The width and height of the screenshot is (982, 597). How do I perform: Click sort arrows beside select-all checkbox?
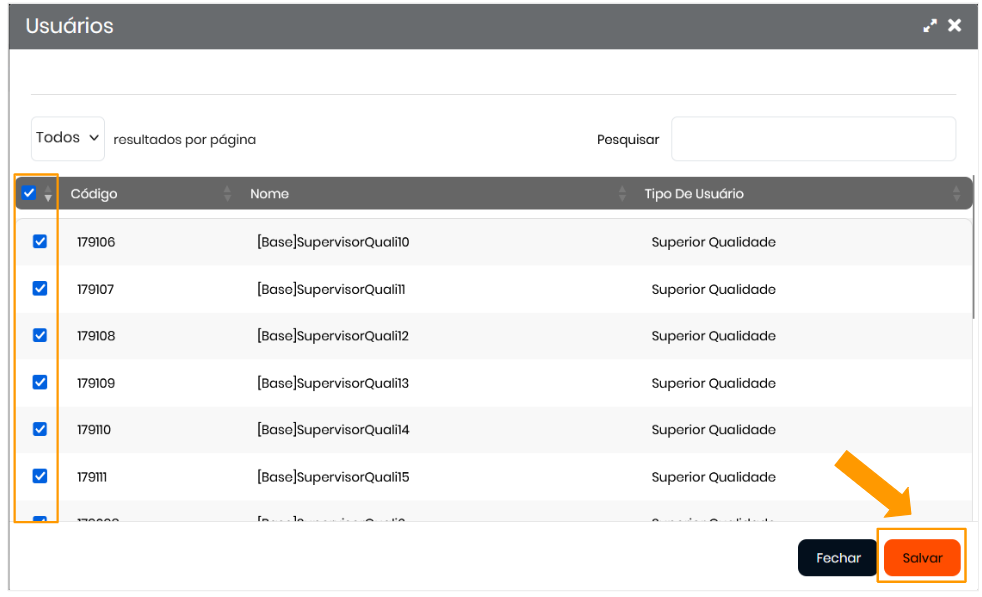[x=48, y=194]
